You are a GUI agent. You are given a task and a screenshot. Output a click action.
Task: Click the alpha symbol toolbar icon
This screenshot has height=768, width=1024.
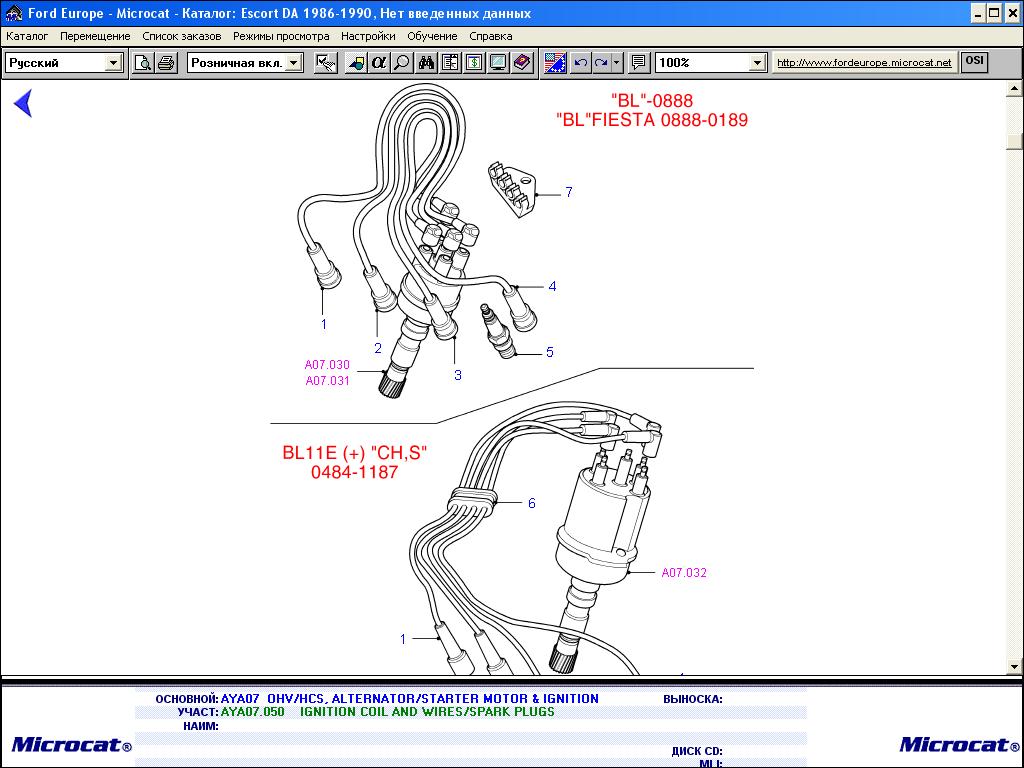[379, 63]
